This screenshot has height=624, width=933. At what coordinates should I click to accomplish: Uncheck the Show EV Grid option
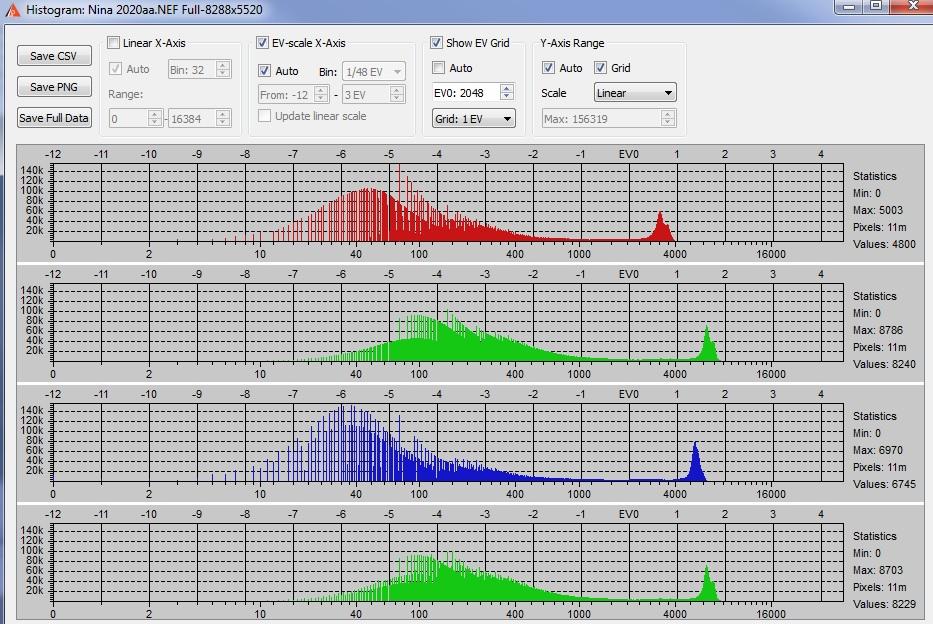[436, 43]
